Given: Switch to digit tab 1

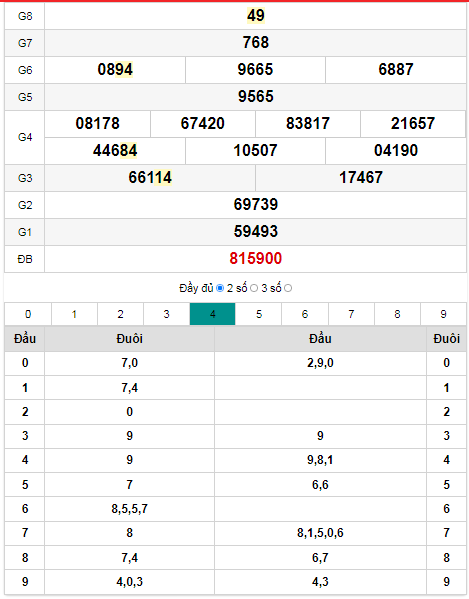Looking at the screenshot, I should coord(74,314).
